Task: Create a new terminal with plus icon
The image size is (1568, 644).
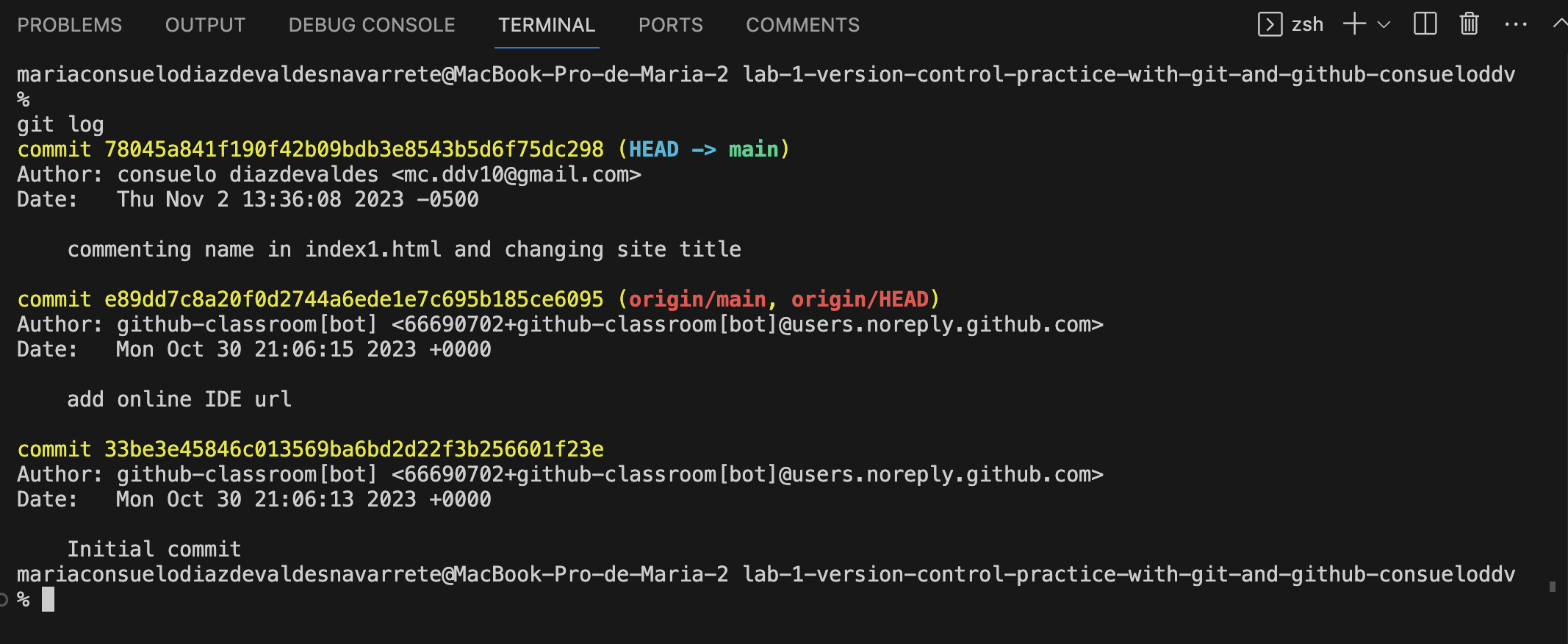Action: point(1354,24)
